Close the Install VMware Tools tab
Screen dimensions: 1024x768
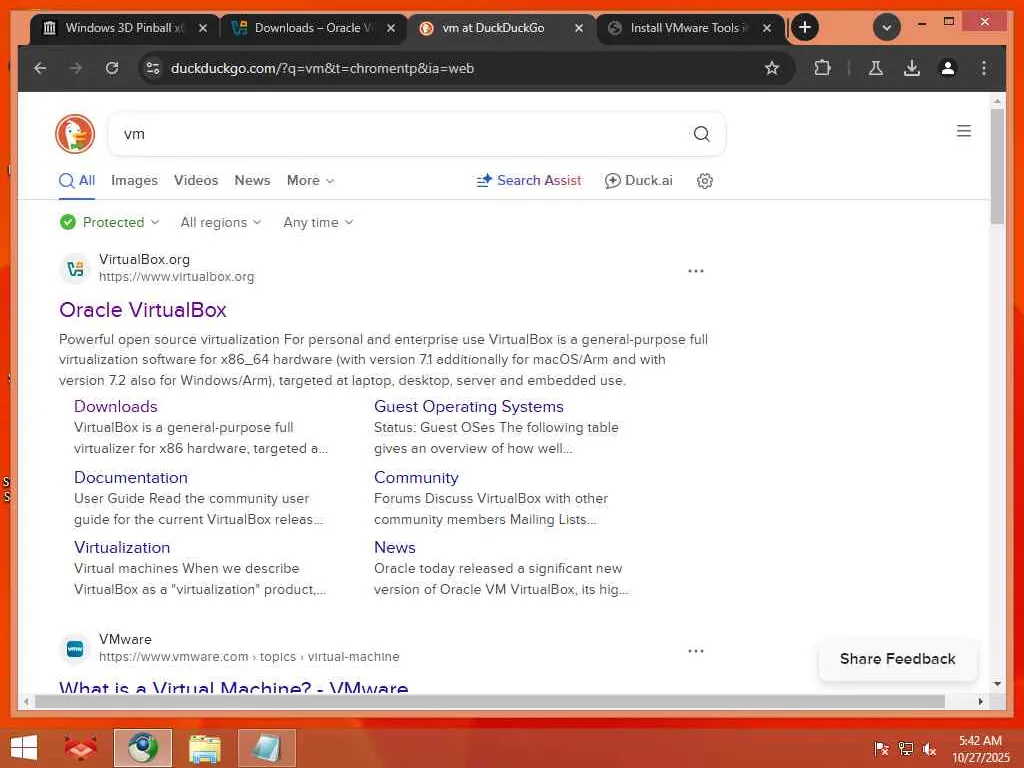click(767, 28)
